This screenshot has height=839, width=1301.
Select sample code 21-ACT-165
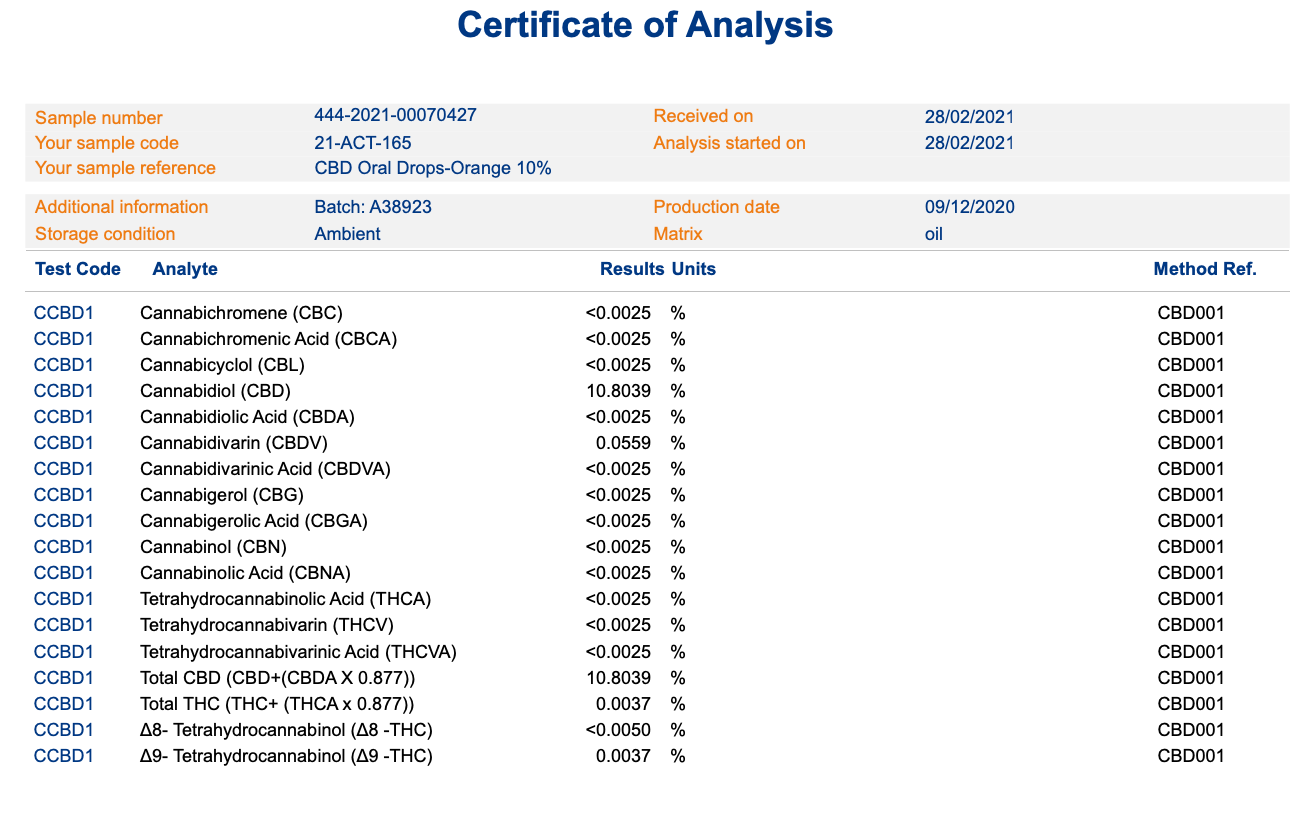[363, 143]
